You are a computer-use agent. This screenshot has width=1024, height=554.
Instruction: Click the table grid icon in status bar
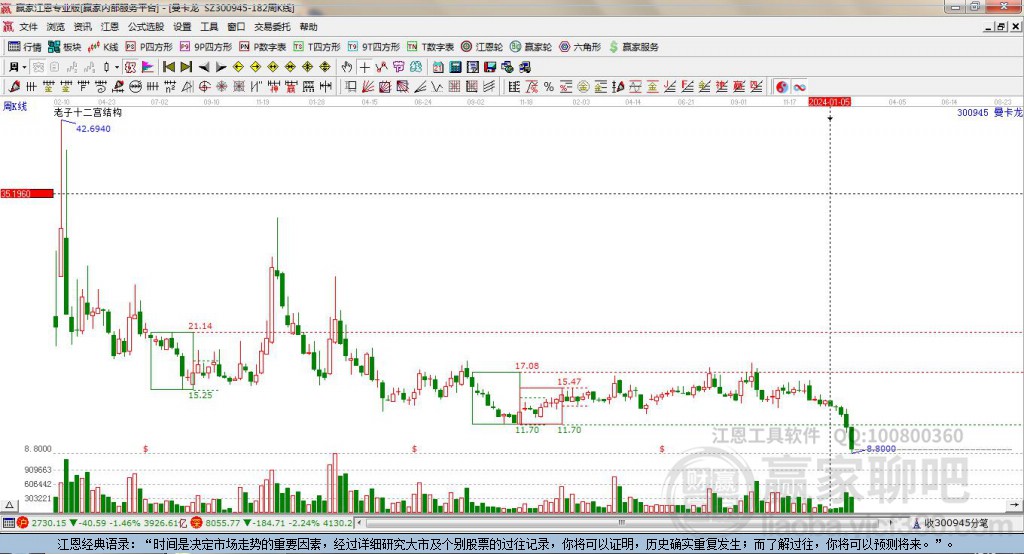click(x=8, y=523)
